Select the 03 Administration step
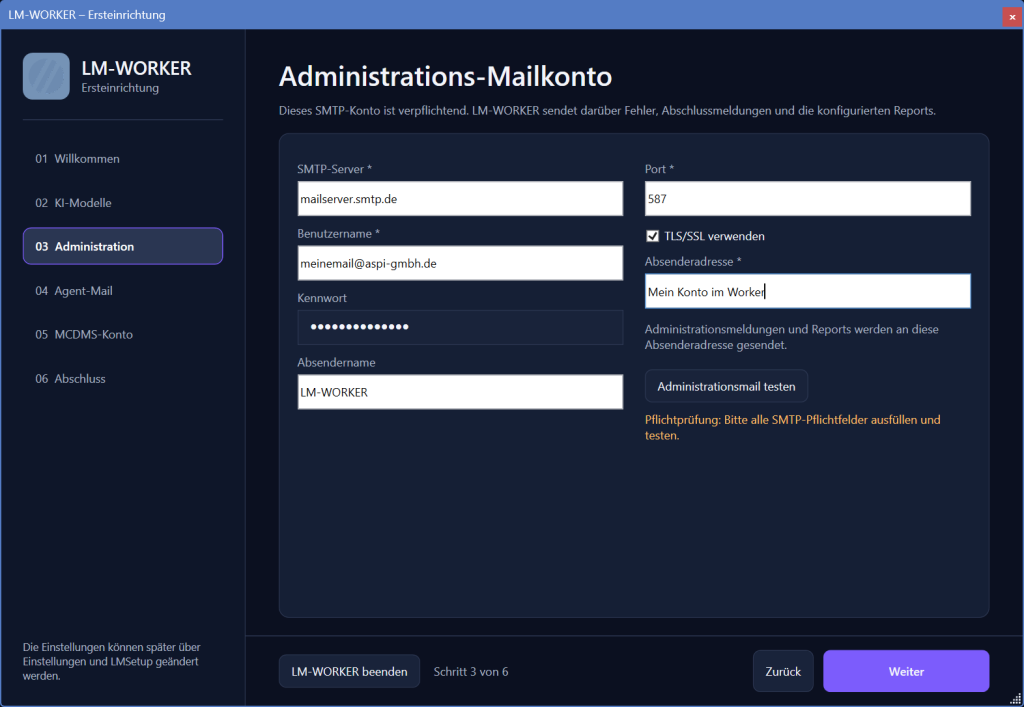The image size is (1024, 707). [123, 246]
